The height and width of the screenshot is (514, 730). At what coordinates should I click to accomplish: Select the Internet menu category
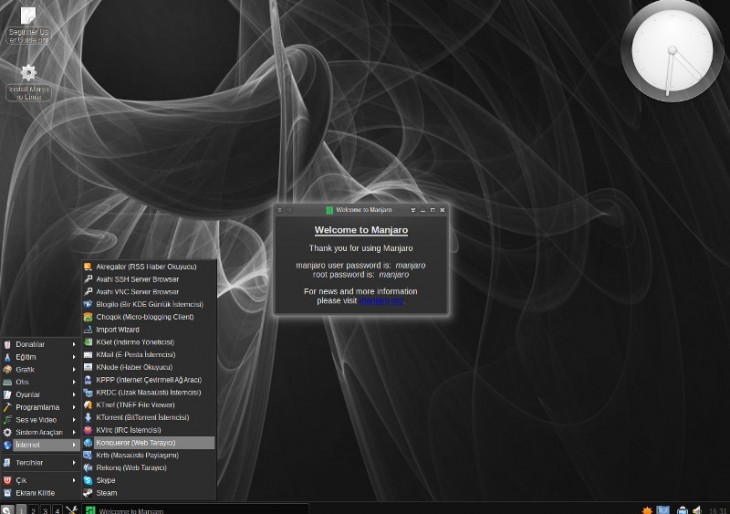point(40,445)
